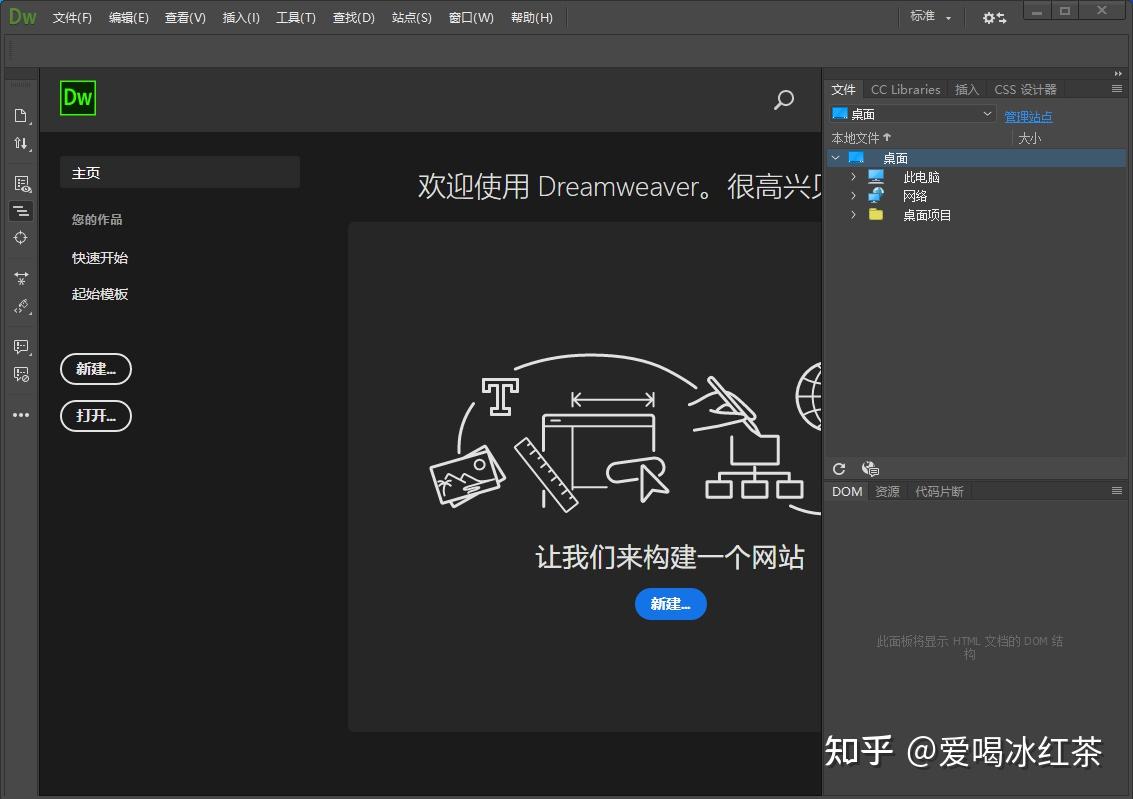Expand the 此电脑 tree node

click(x=851, y=176)
